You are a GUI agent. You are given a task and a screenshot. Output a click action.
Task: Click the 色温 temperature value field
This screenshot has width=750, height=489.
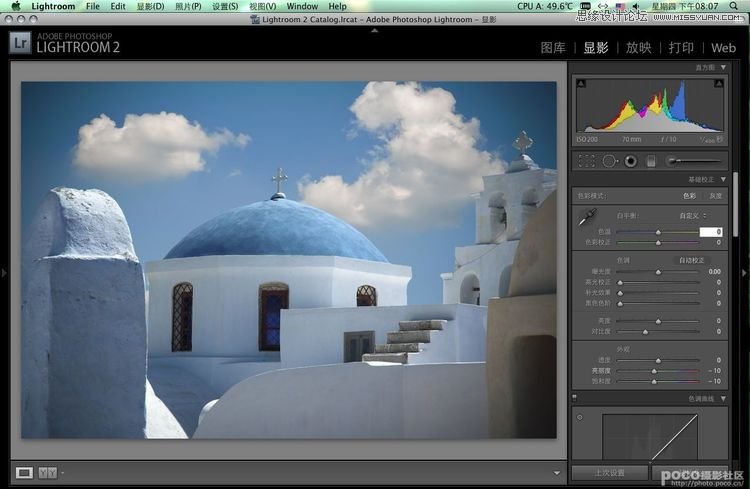(x=710, y=231)
